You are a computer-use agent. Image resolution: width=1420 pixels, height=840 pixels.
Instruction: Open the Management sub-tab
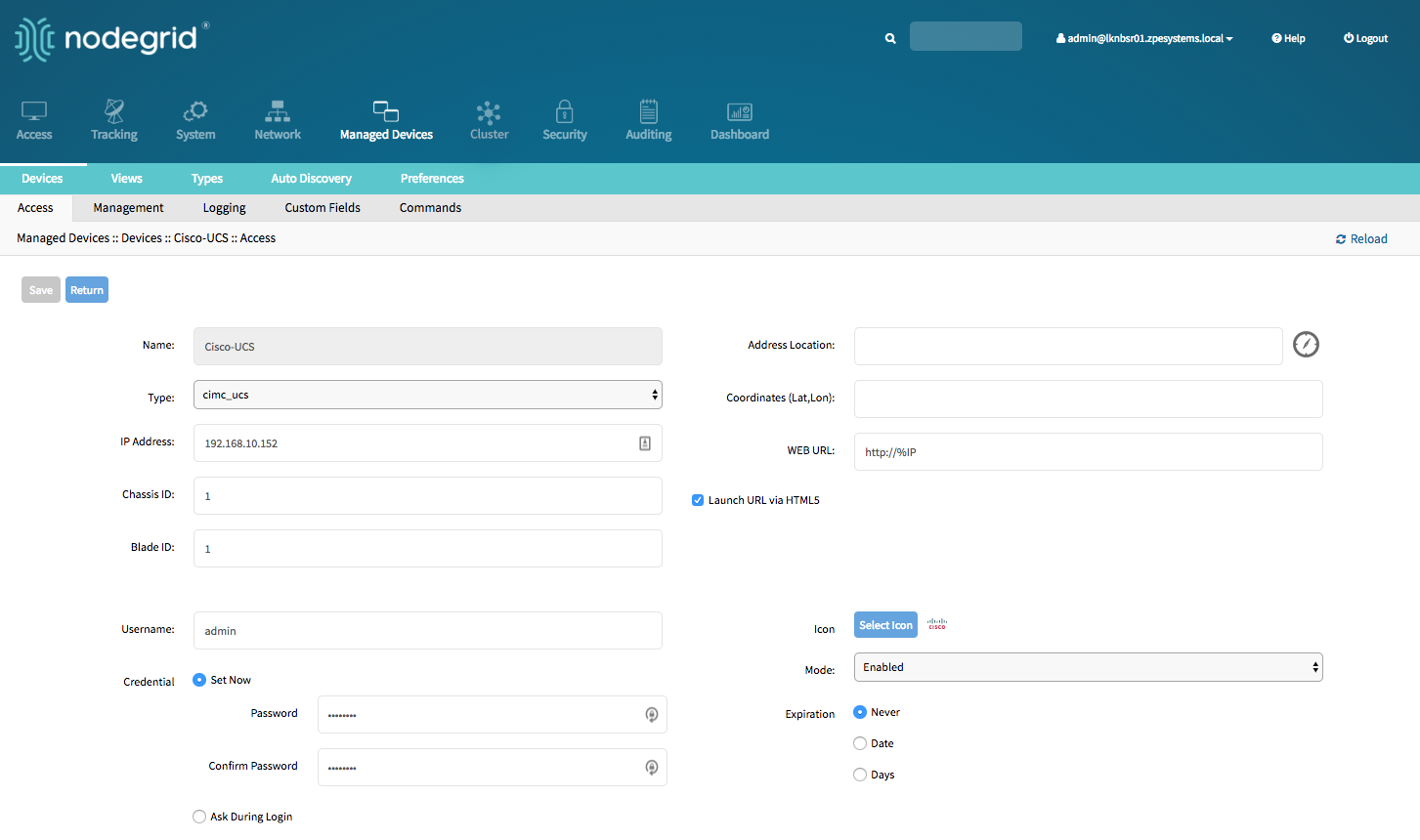point(128,208)
